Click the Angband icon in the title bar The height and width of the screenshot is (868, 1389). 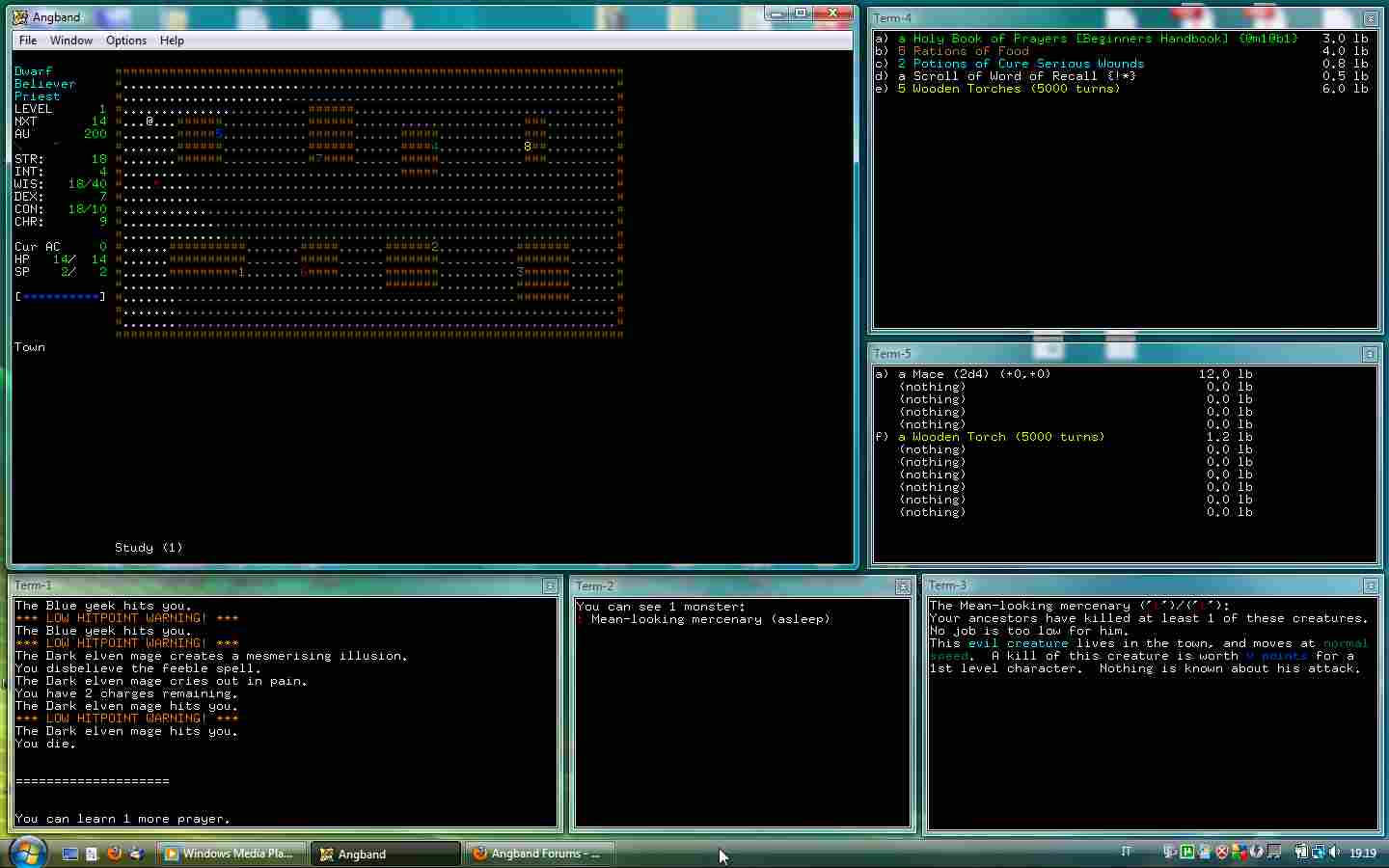tap(20, 16)
